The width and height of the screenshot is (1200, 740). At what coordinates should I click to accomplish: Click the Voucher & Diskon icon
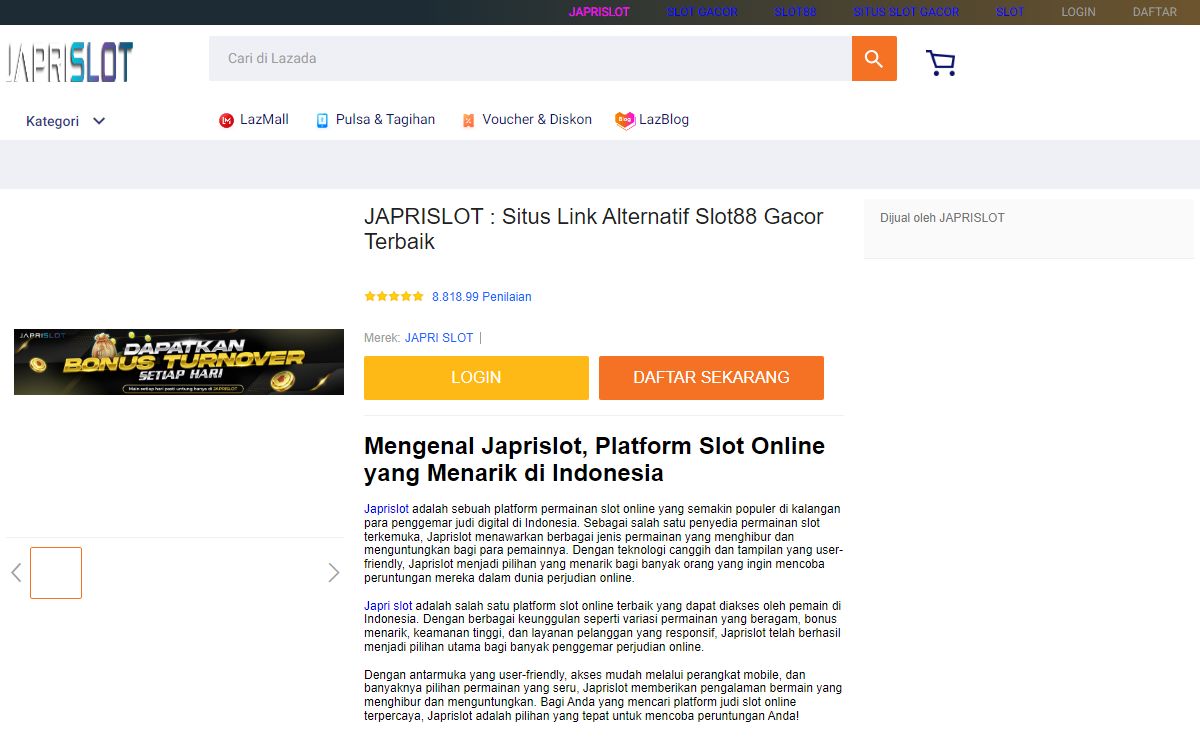click(x=468, y=120)
